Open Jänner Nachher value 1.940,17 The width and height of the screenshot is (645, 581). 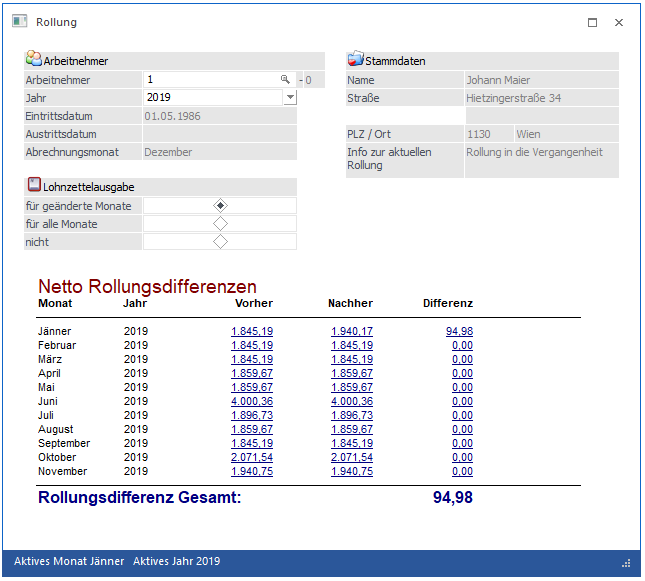click(x=351, y=331)
